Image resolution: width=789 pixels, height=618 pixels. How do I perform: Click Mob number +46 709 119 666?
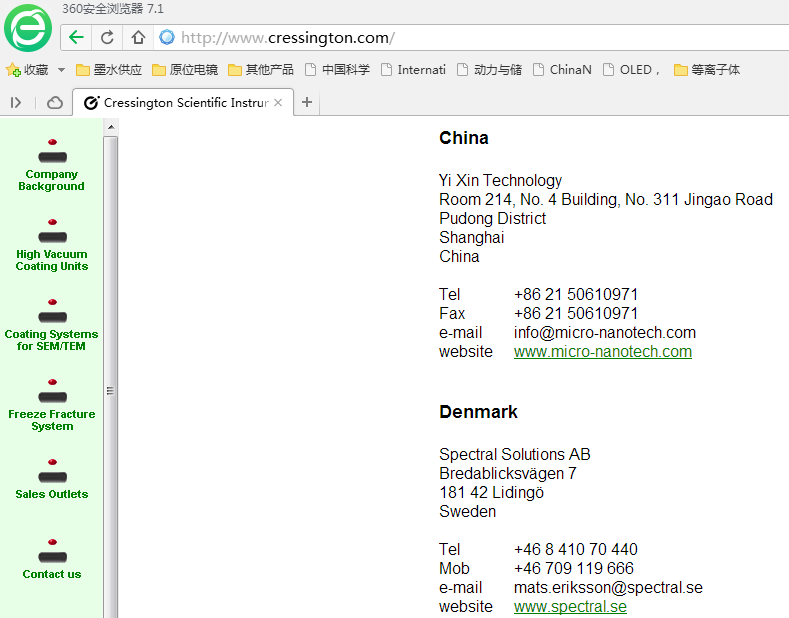574,568
